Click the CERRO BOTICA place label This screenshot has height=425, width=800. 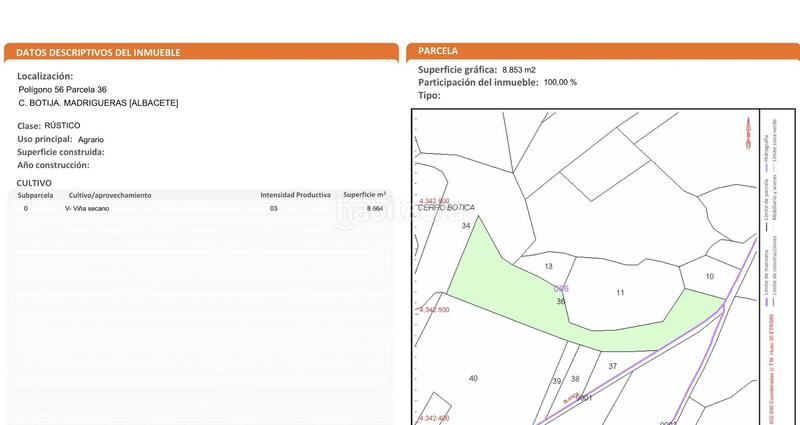tap(447, 208)
